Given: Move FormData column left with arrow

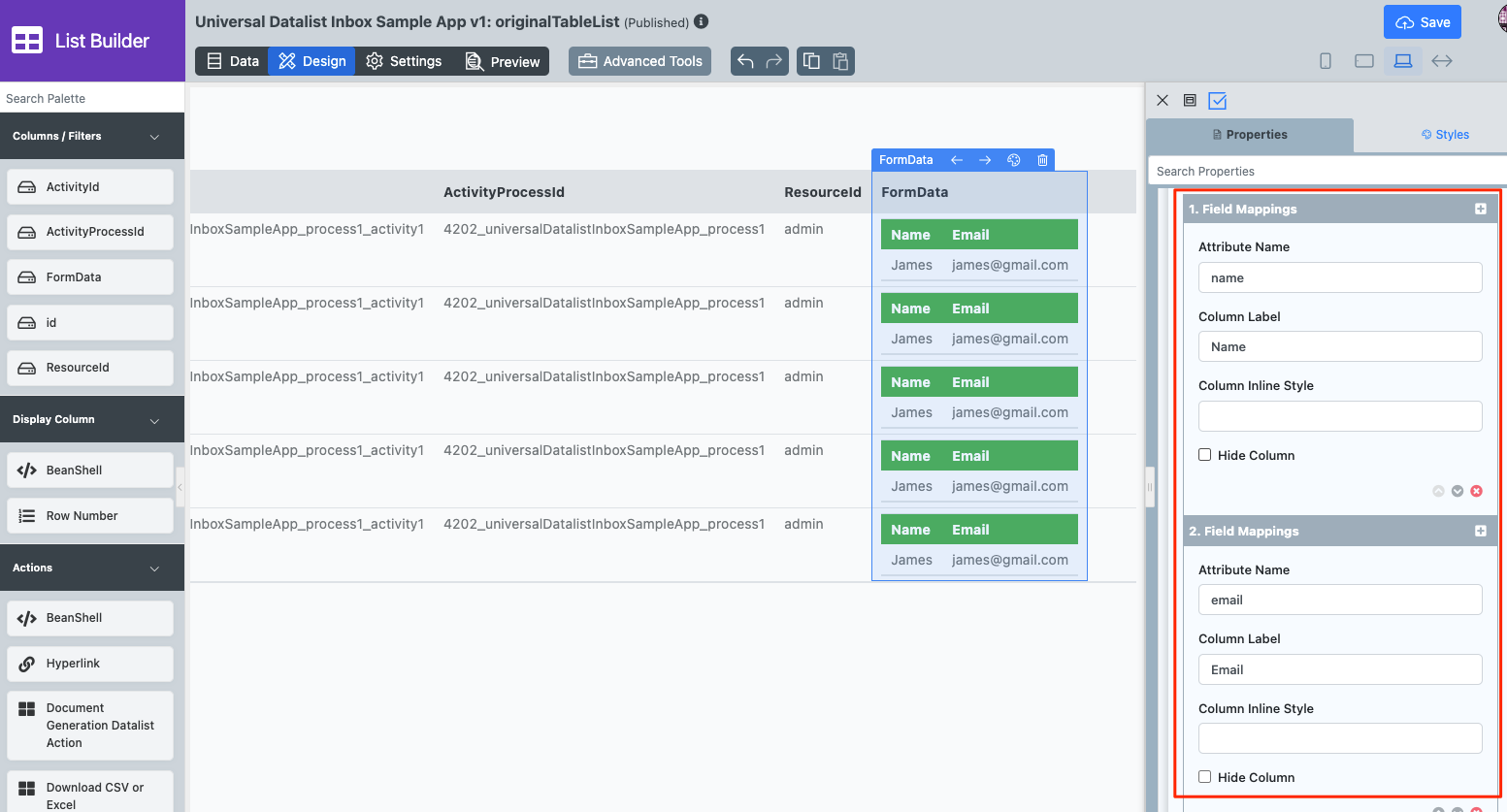Looking at the screenshot, I should click(x=957, y=160).
